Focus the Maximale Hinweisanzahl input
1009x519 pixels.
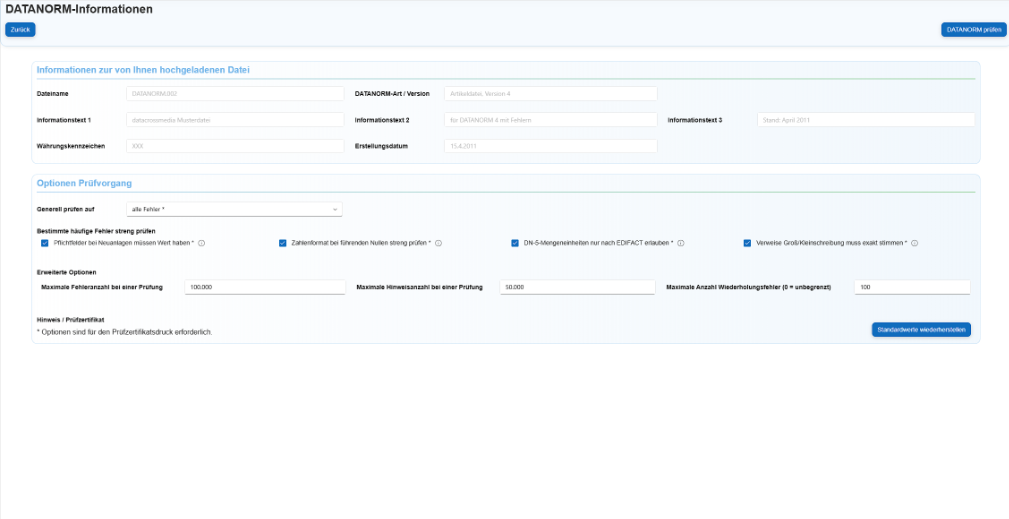coord(577,287)
